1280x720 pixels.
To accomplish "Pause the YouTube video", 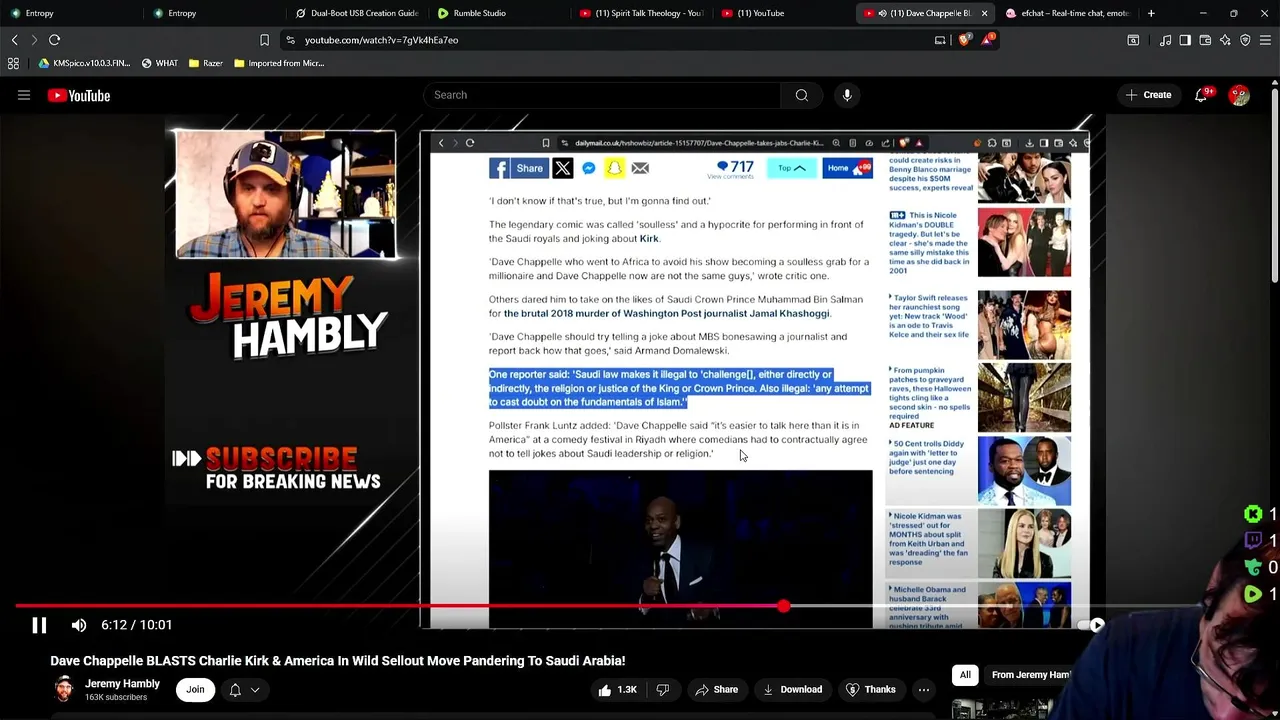I will point(39,625).
